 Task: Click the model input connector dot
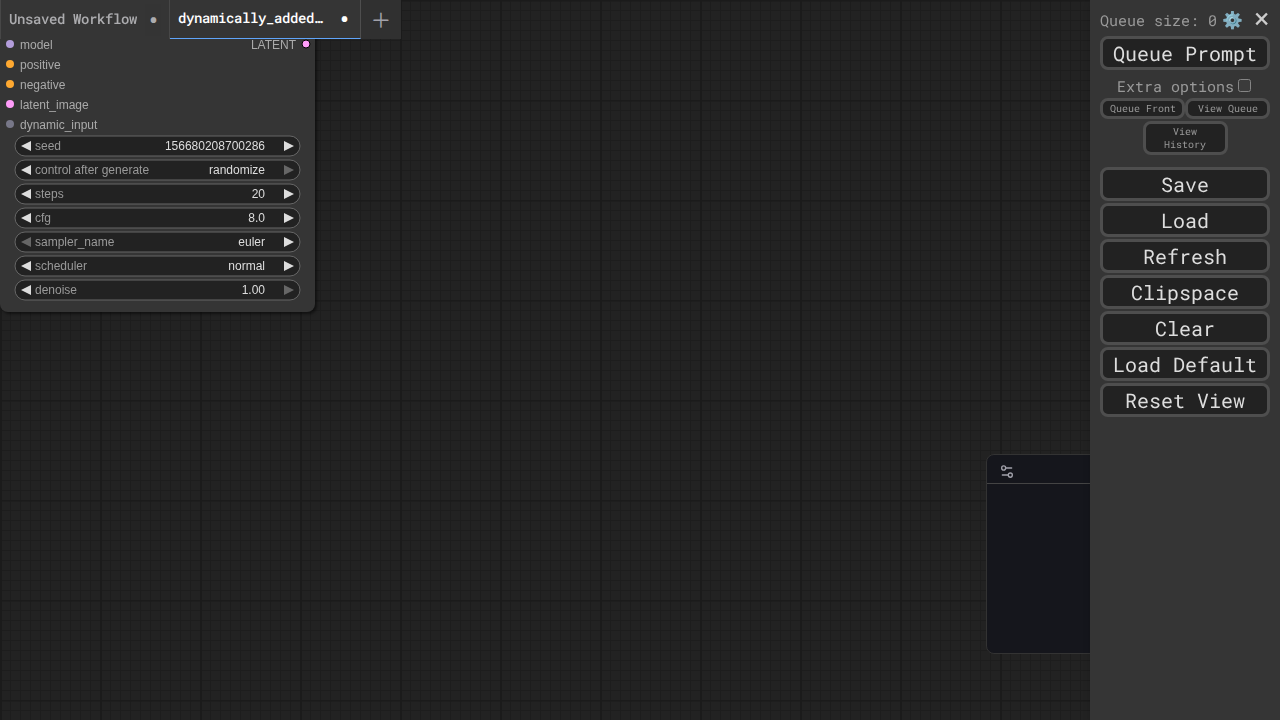[10, 45]
